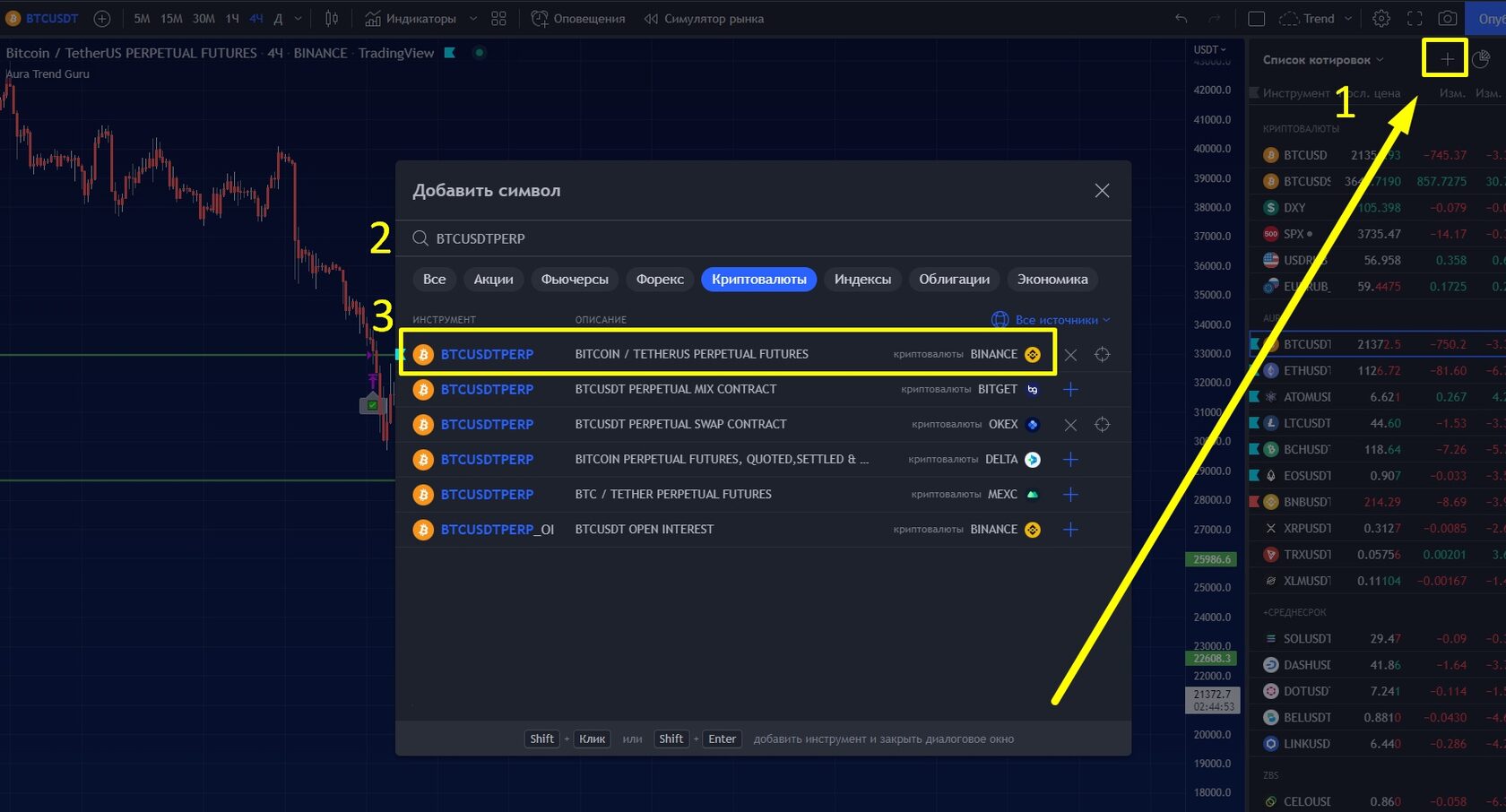Image resolution: width=1506 pixels, height=812 pixels.
Task: Open the Индикаторы indicators dialog
Action: 411,19
